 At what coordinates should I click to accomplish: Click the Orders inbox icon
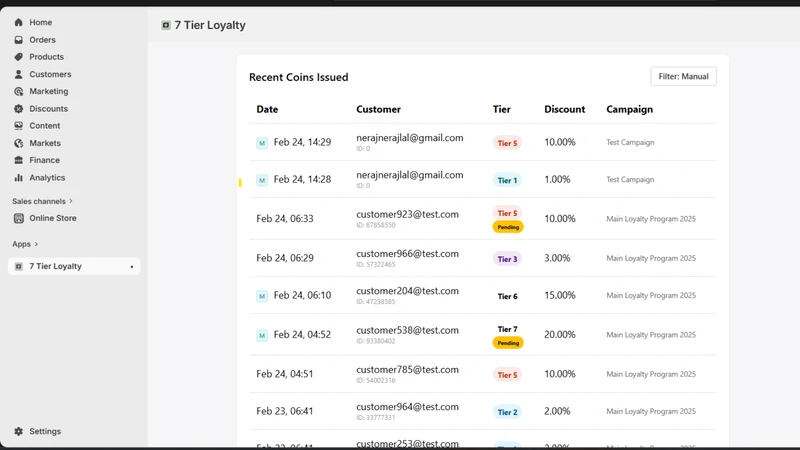19,40
